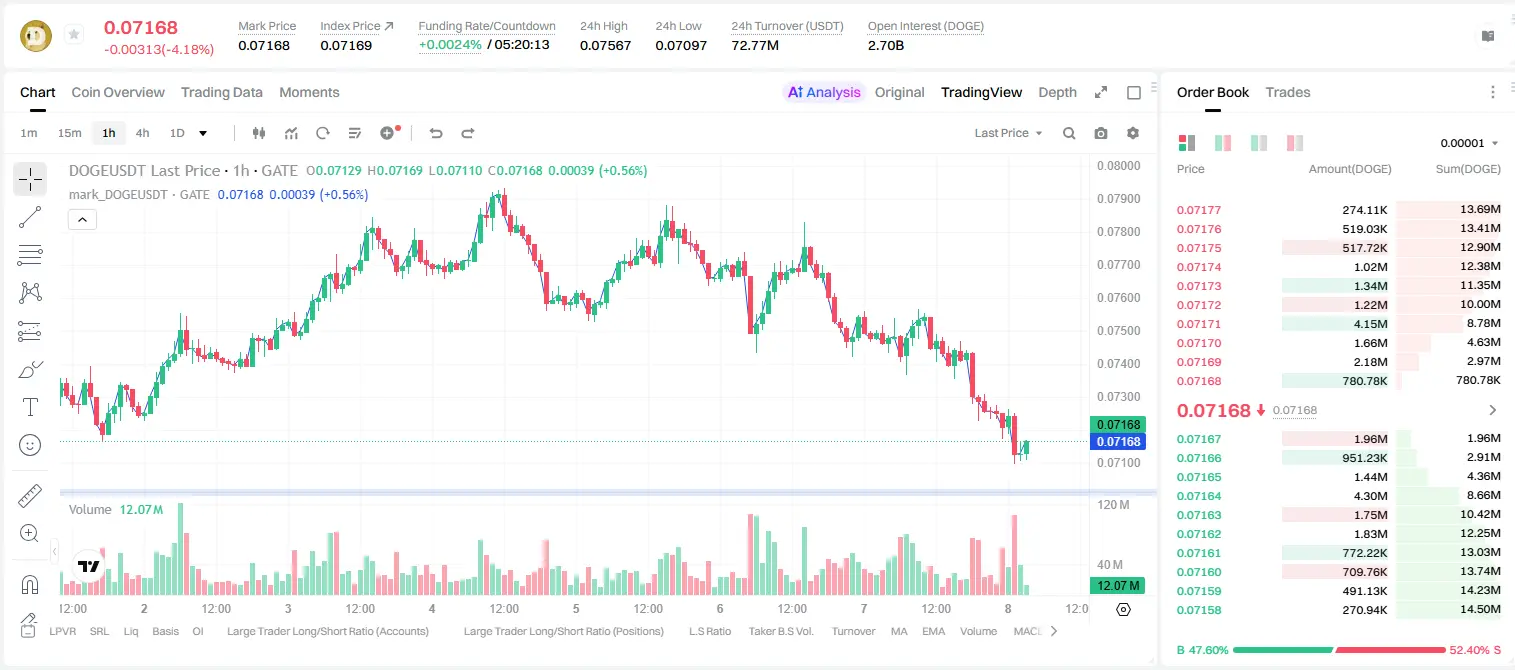The height and width of the screenshot is (670, 1515).
Task: Open chart settings gear icon
Action: pyautogui.click(x=1133, y=133)
